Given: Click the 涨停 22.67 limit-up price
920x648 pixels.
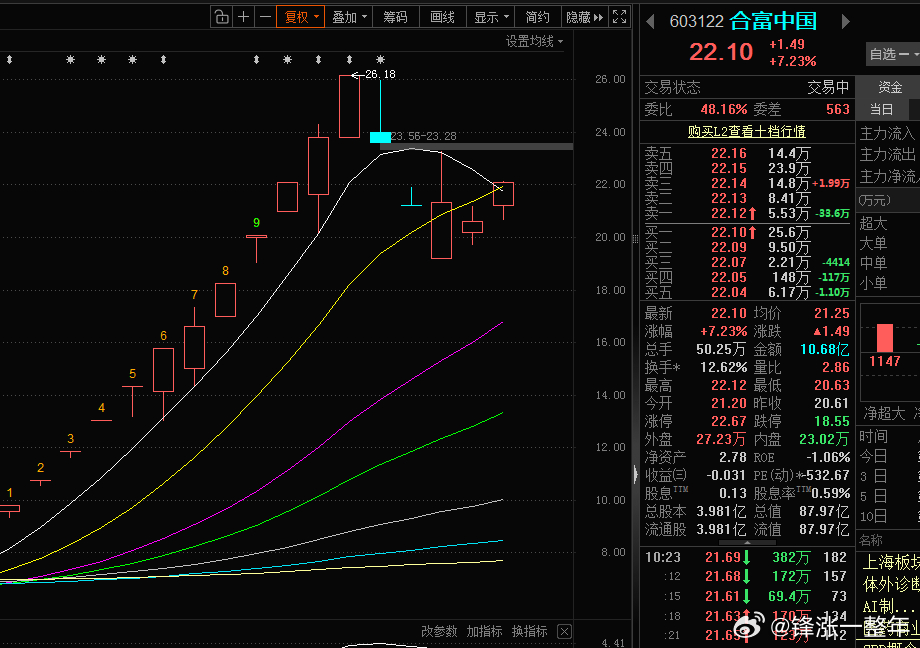Looking at the screenshot, I should [x=729, y=421].
